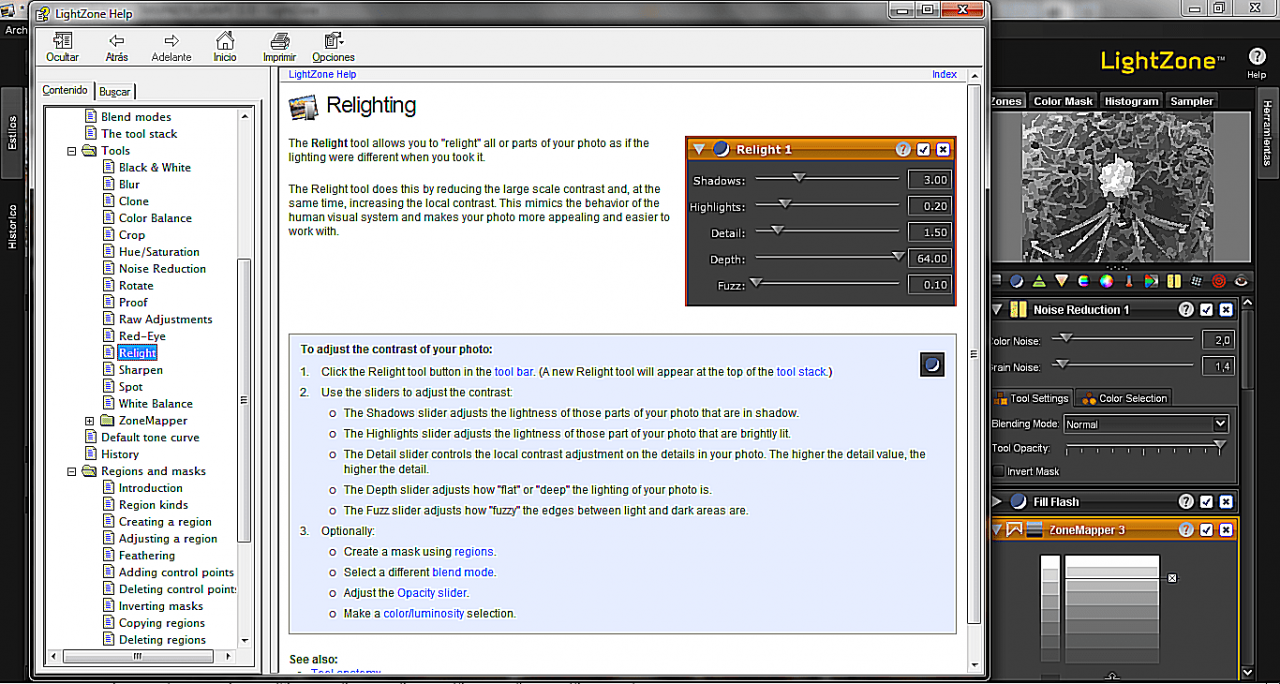The width and height of the screenshot is (1280, 684).
Task: Click the Index link in help header
Action: pyautogui.click(x=944, y=74)
